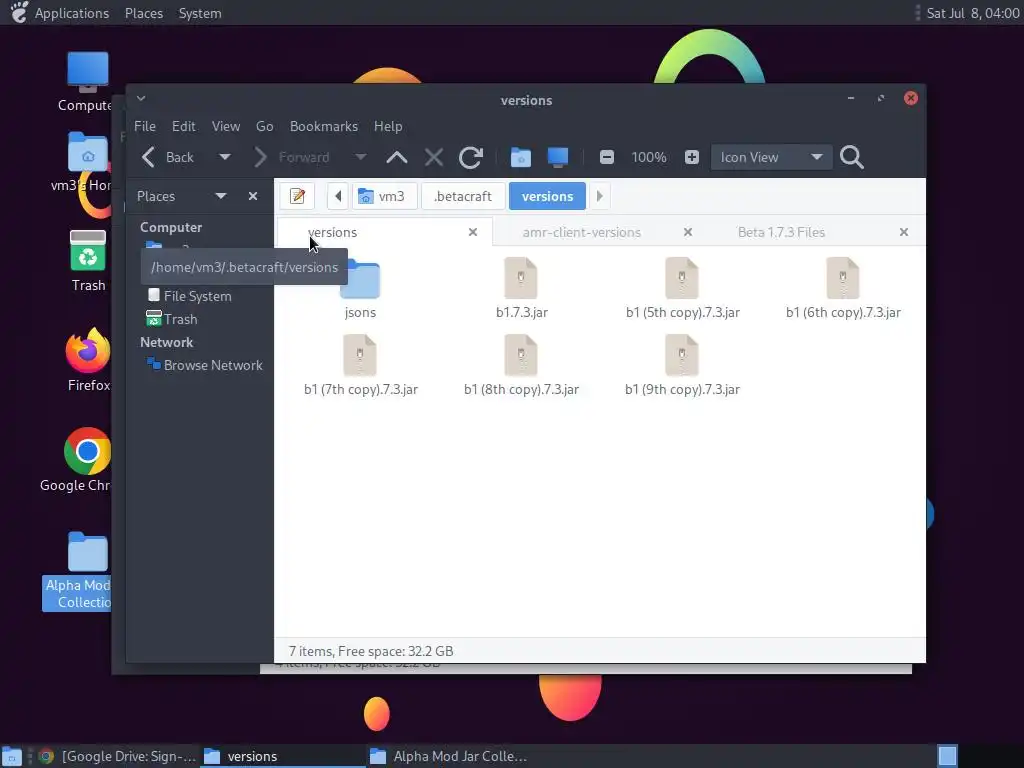The height and width of the screenshot is (768, 1024).
Task: Reload the current folder
Action: point(471,157)
